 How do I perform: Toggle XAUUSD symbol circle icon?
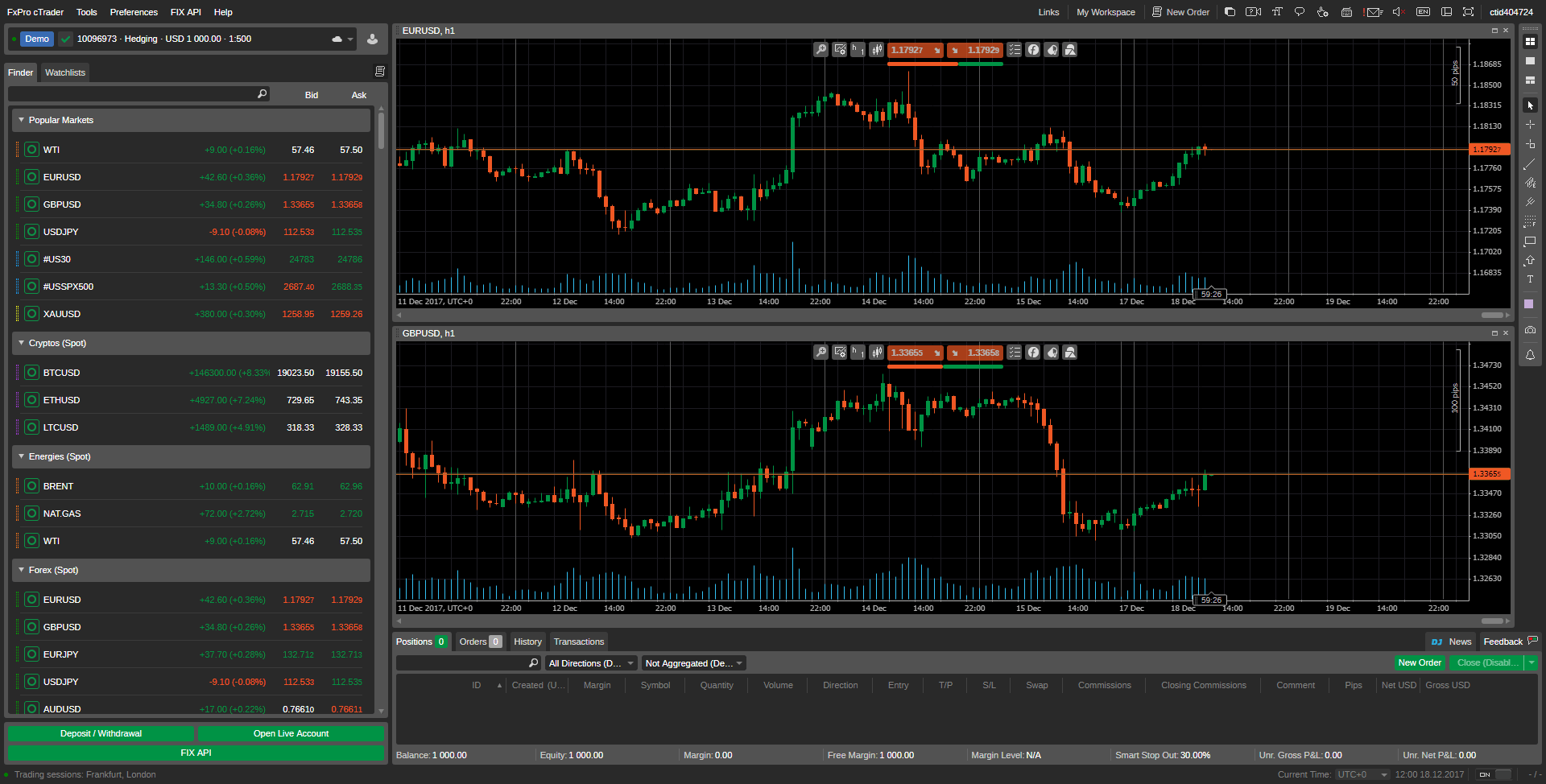32,314
